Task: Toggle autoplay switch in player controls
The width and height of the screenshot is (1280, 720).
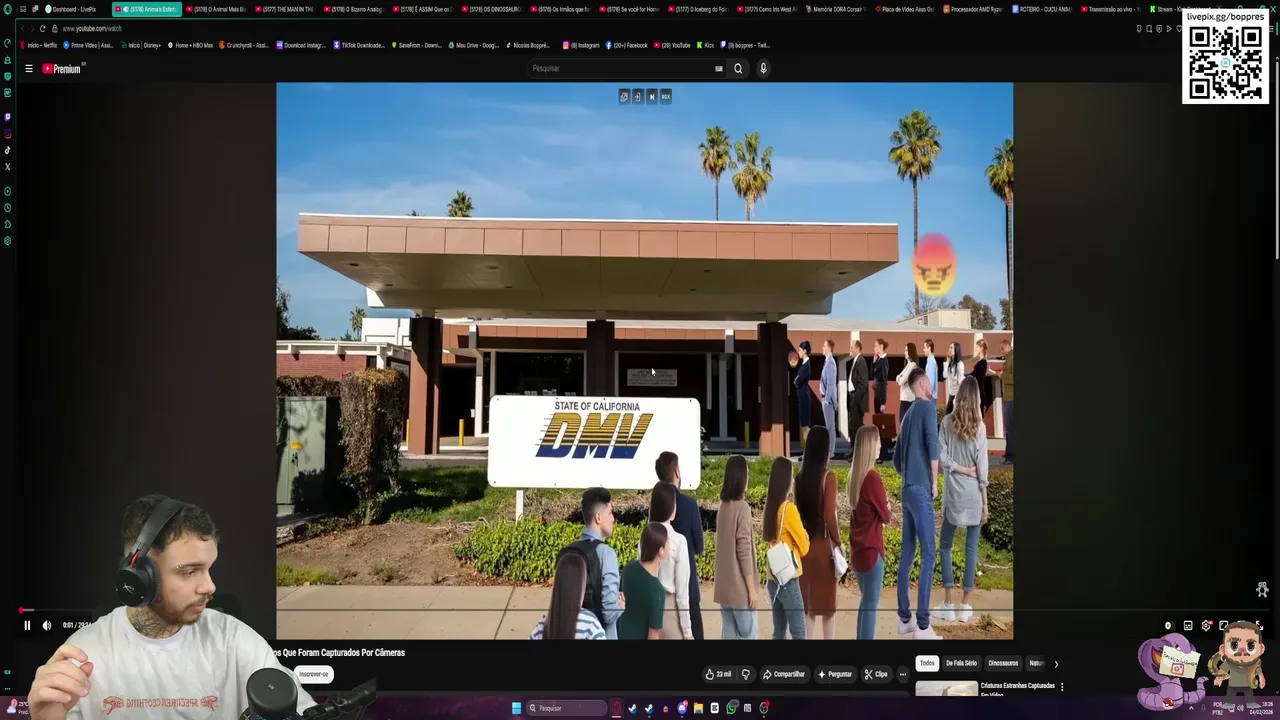Action: pyautogui.click(x=1168, y=626)
